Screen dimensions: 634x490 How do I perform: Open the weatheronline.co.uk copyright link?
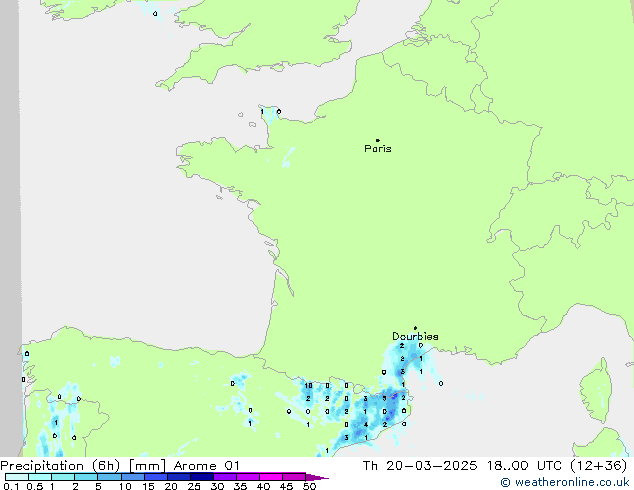click(565, 482)
